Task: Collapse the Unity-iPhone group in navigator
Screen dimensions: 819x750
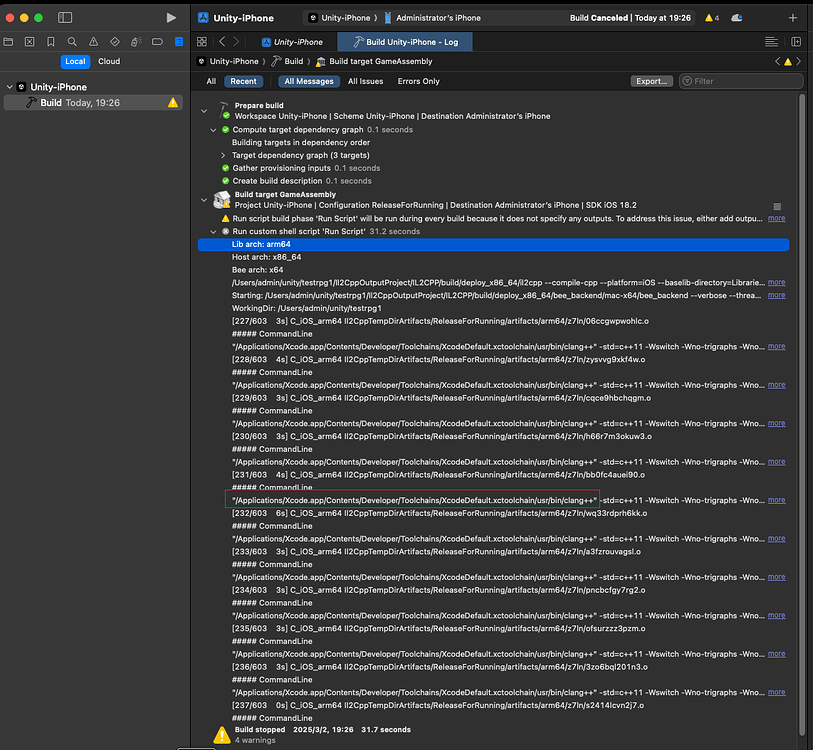Action: pyautogui.click(x=8, y=87)
